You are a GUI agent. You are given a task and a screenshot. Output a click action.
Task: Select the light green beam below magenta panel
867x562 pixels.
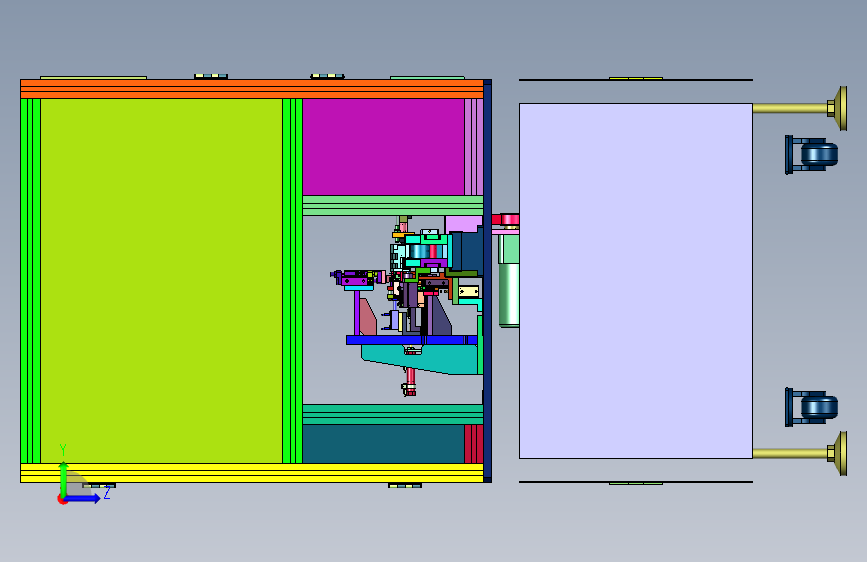point(393,205)
